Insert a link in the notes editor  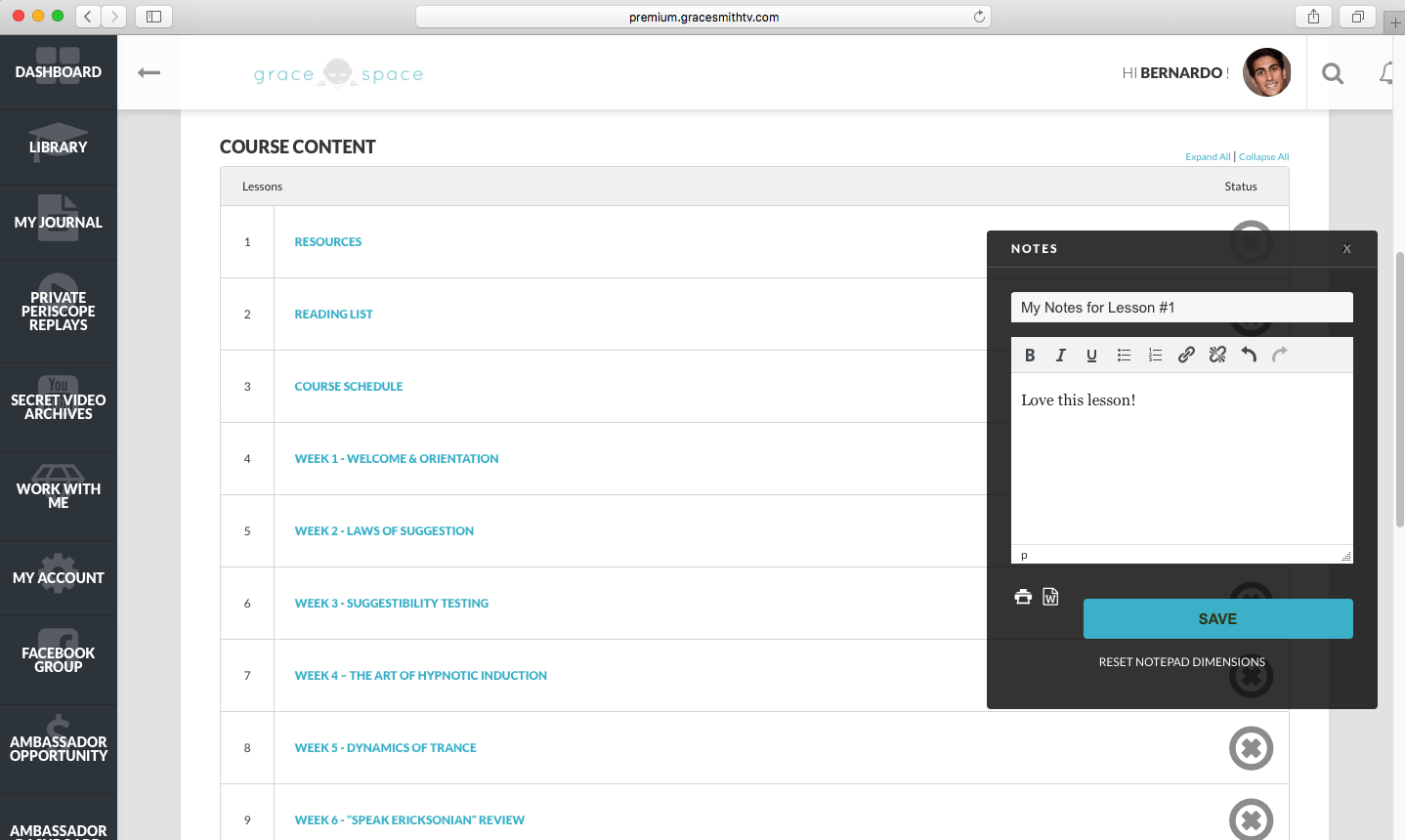point(1186,356)
